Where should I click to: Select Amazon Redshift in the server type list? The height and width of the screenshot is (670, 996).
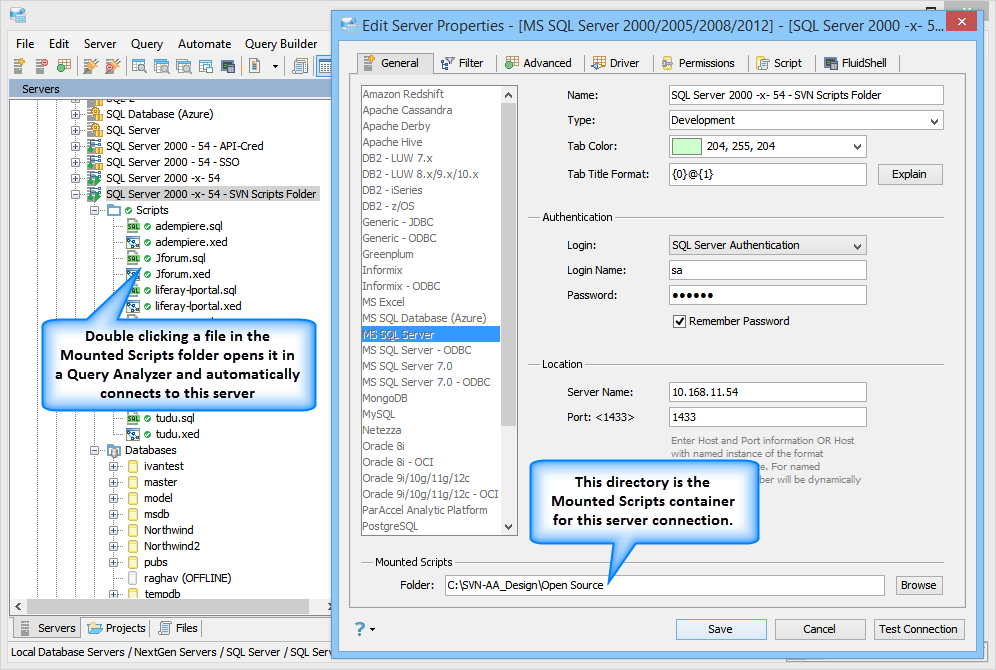pyautogui.click(x=403, y=94)
